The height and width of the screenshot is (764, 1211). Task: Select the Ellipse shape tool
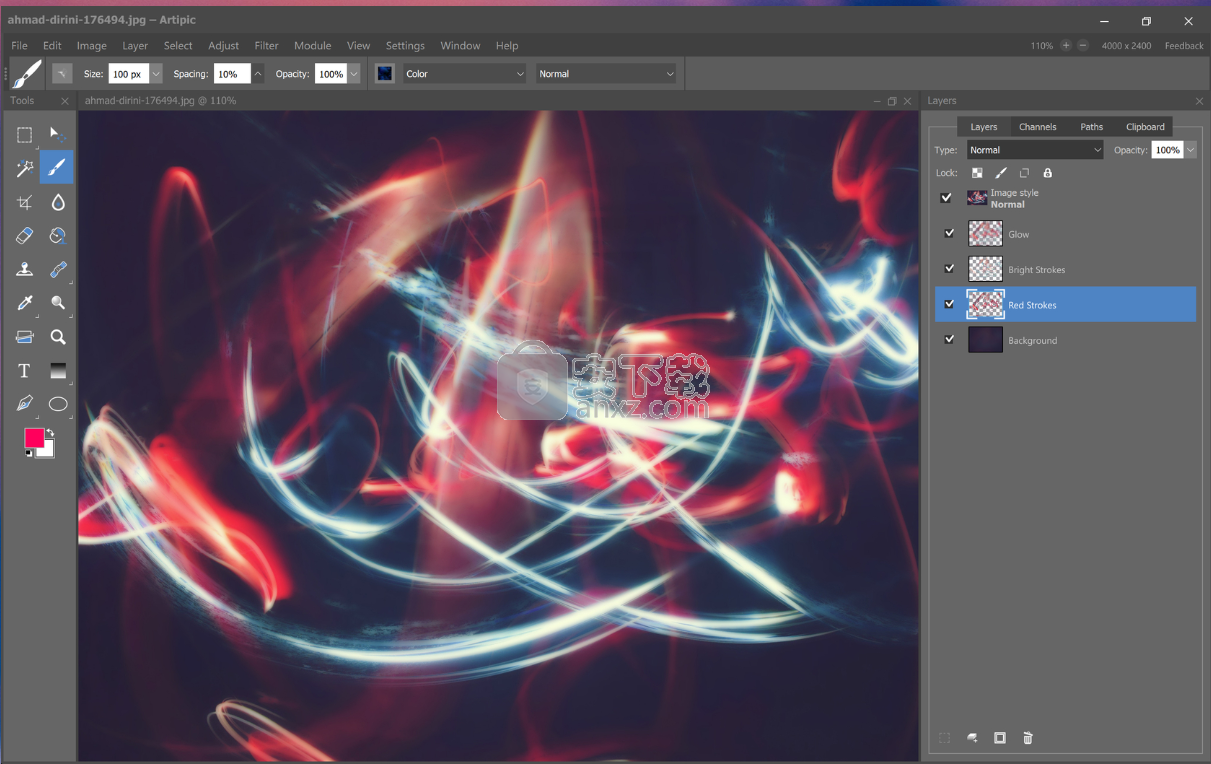[x=58, y=404]
